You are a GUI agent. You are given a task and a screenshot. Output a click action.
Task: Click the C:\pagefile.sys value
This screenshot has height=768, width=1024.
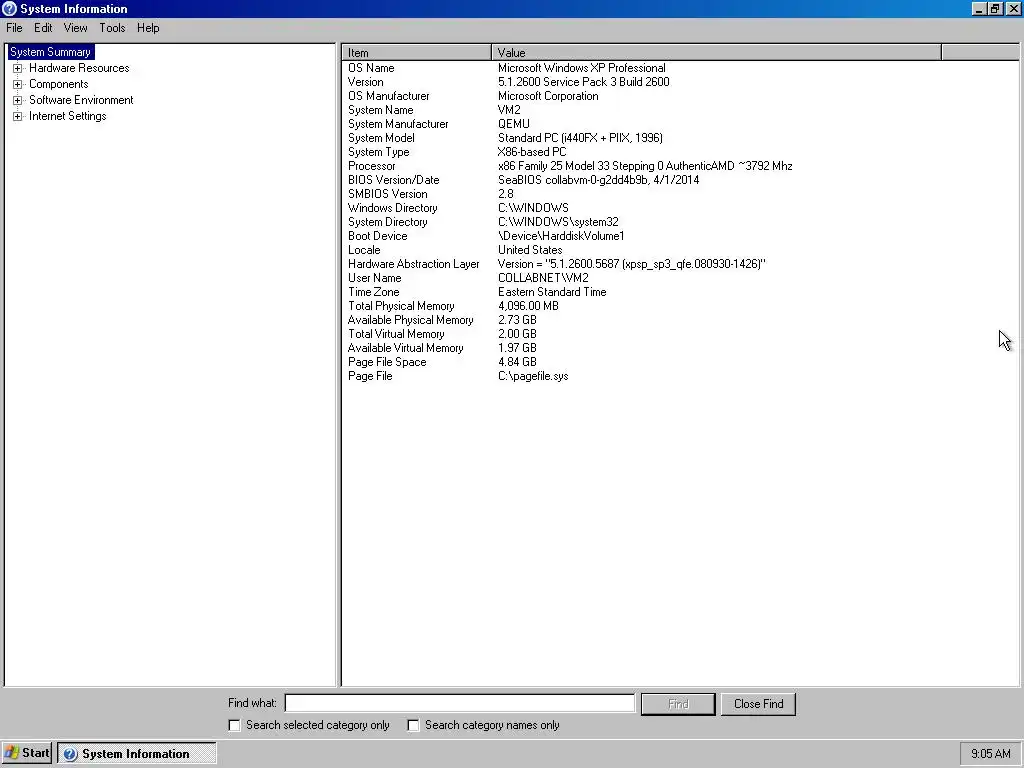point(533,377)
